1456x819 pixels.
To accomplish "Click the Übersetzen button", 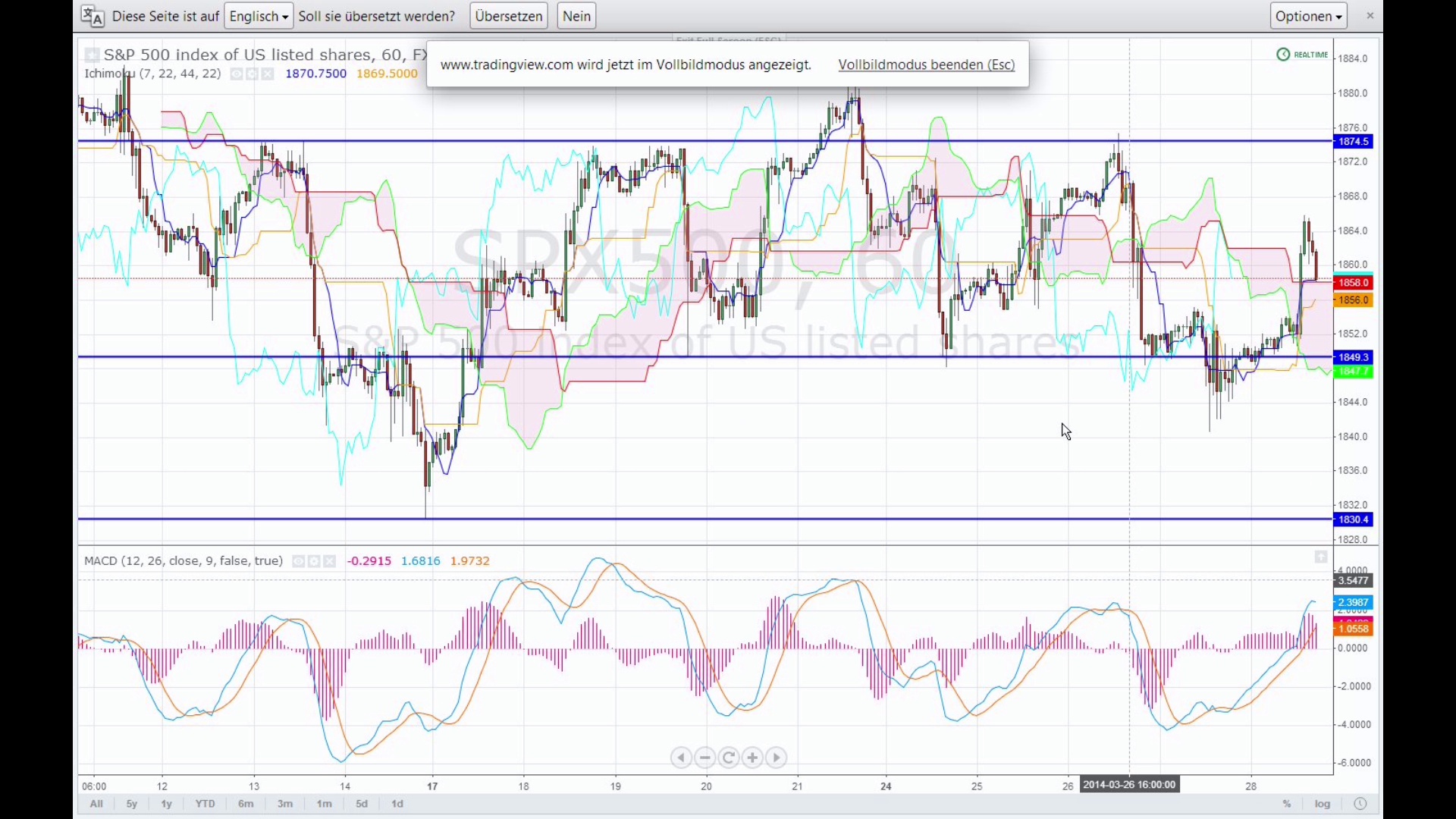I will 509,16.
